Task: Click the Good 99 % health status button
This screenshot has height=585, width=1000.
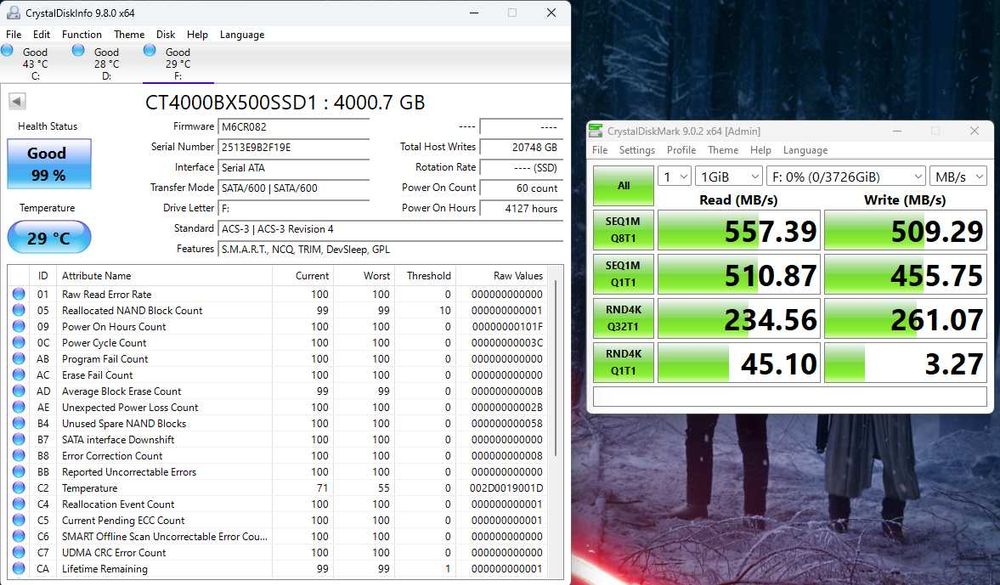Action: tap(49, 164)
